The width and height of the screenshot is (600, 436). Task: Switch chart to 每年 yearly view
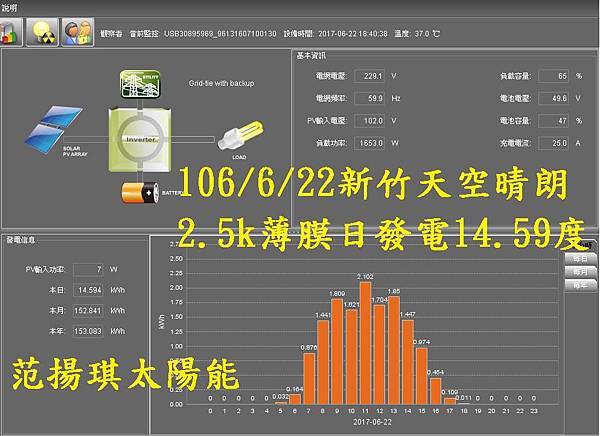click(580, 285)
